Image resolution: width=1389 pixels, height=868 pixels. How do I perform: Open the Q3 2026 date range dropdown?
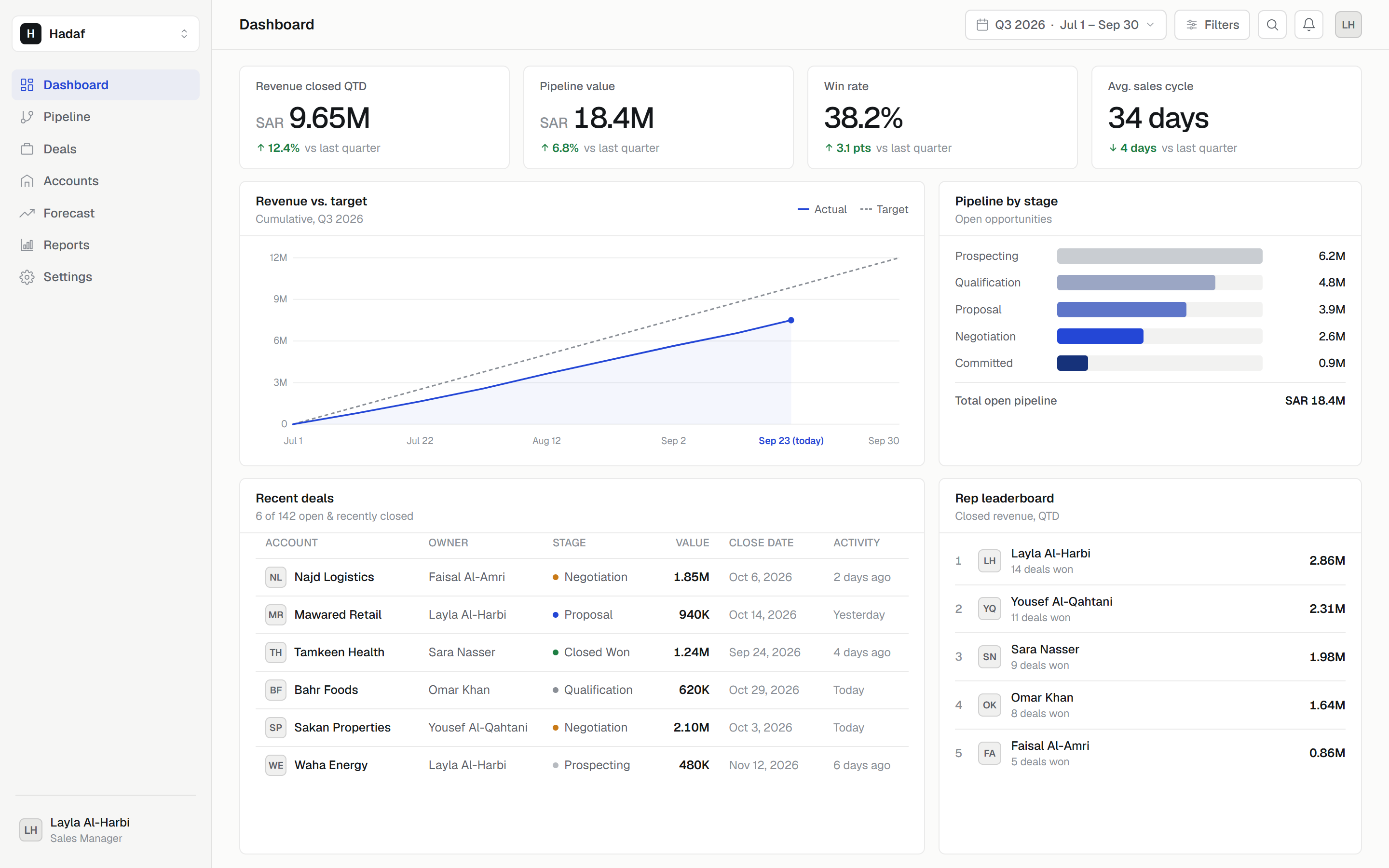(x=1065, y=25)
